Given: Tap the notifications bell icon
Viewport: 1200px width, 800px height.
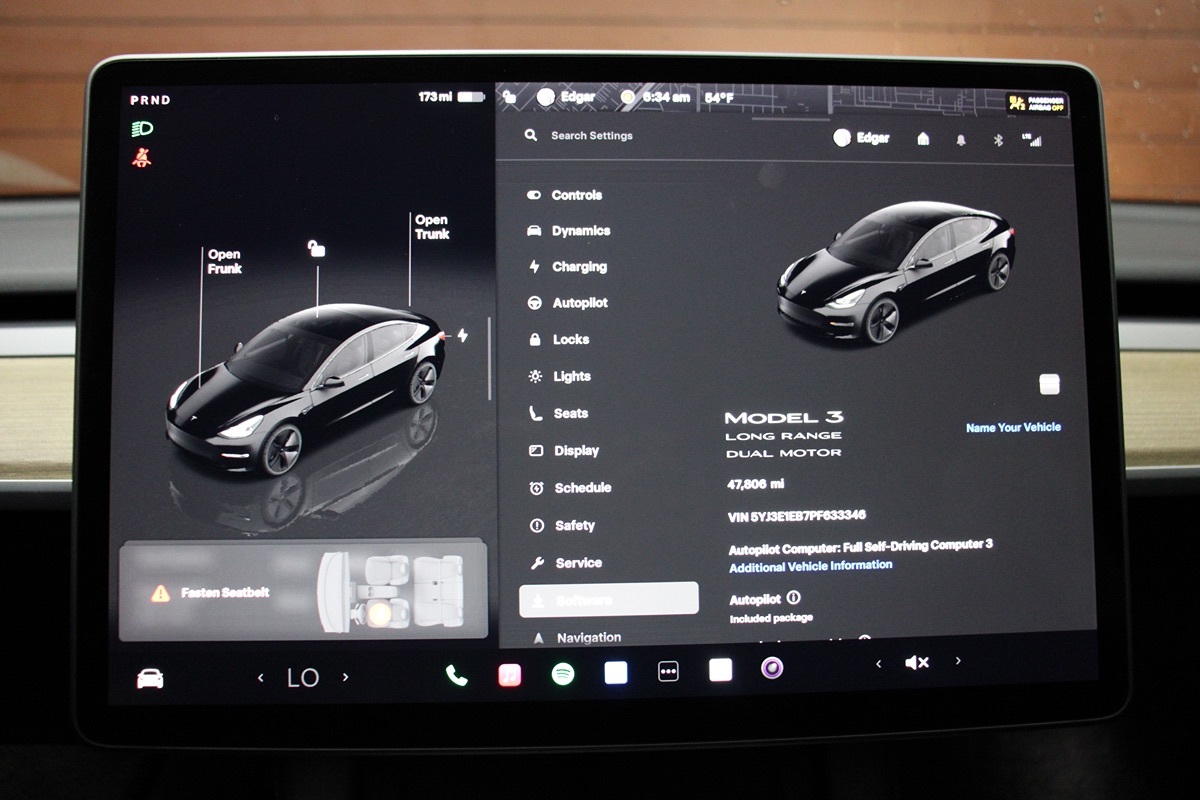Looking at the screenshot, I should tap(961, 140).
